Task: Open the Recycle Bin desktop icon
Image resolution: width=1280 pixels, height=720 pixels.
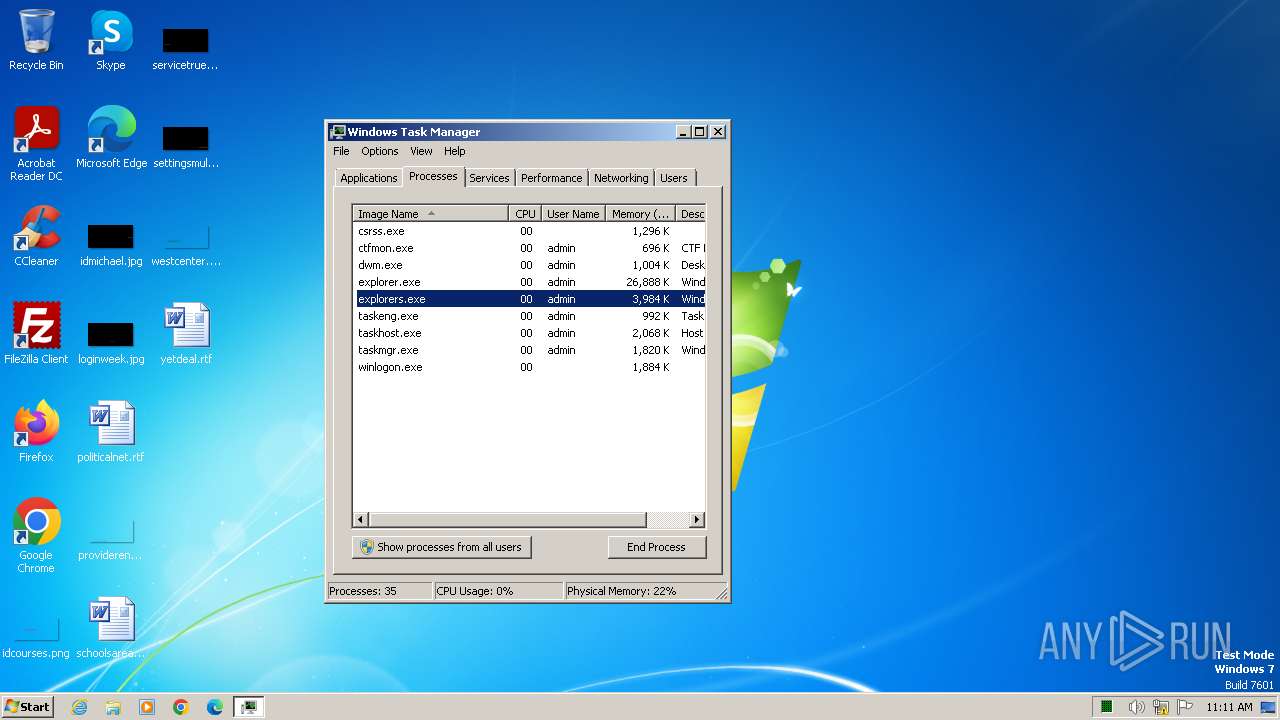Action: pos(36,40)
